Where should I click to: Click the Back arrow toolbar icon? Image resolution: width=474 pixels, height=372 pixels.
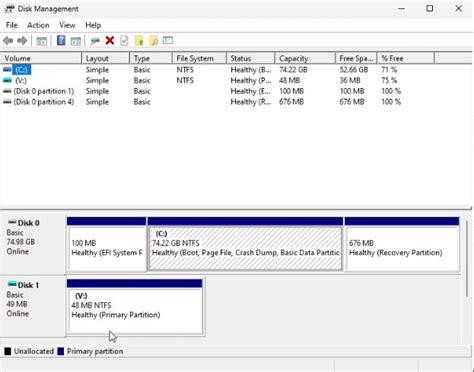(x=8, y=41)
